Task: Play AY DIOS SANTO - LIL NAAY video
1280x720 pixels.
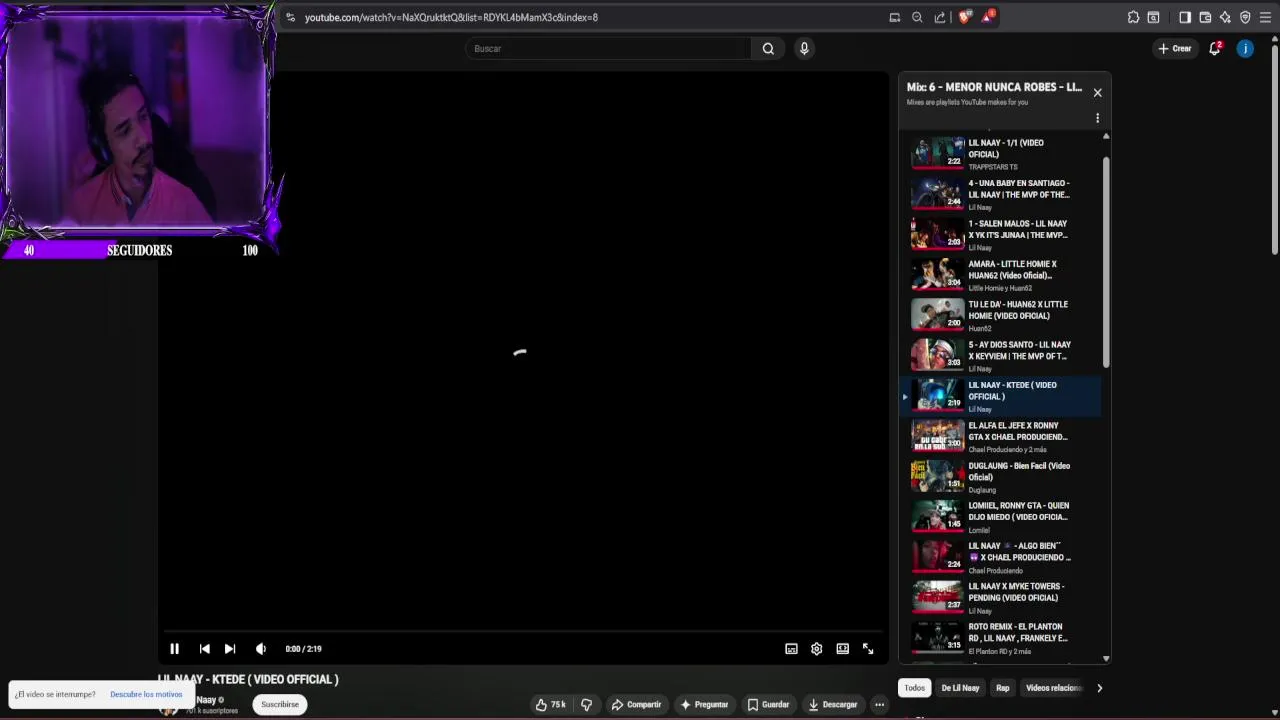Action: click(1000, 355)
